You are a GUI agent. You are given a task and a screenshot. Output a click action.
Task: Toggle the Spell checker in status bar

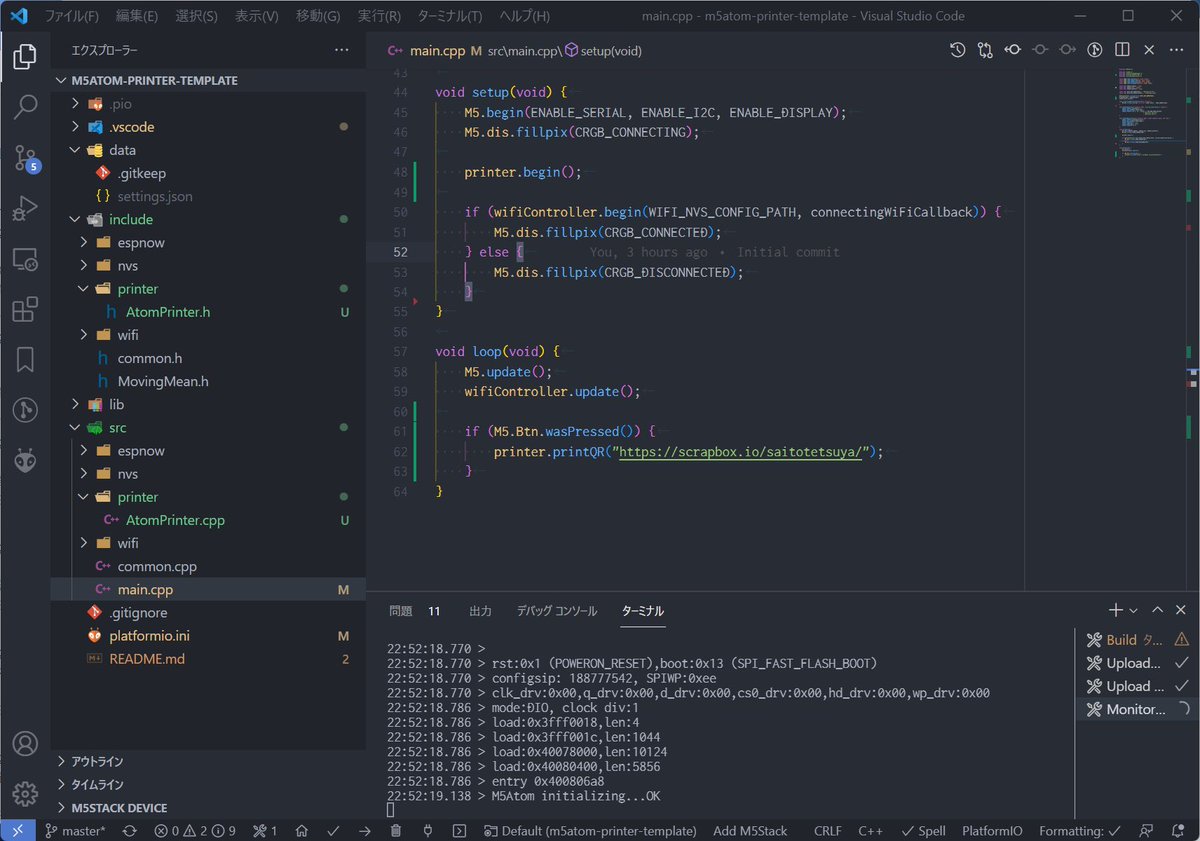(923, 831)
